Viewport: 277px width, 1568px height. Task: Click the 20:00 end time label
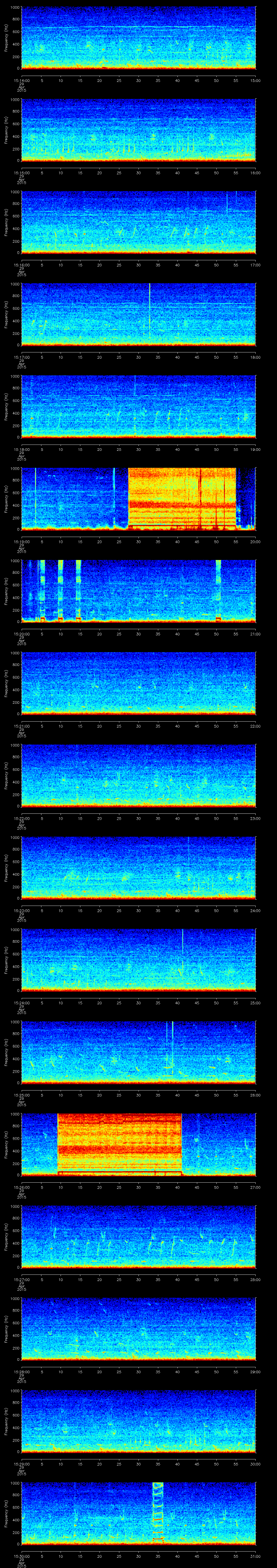(x=255, y=542)
